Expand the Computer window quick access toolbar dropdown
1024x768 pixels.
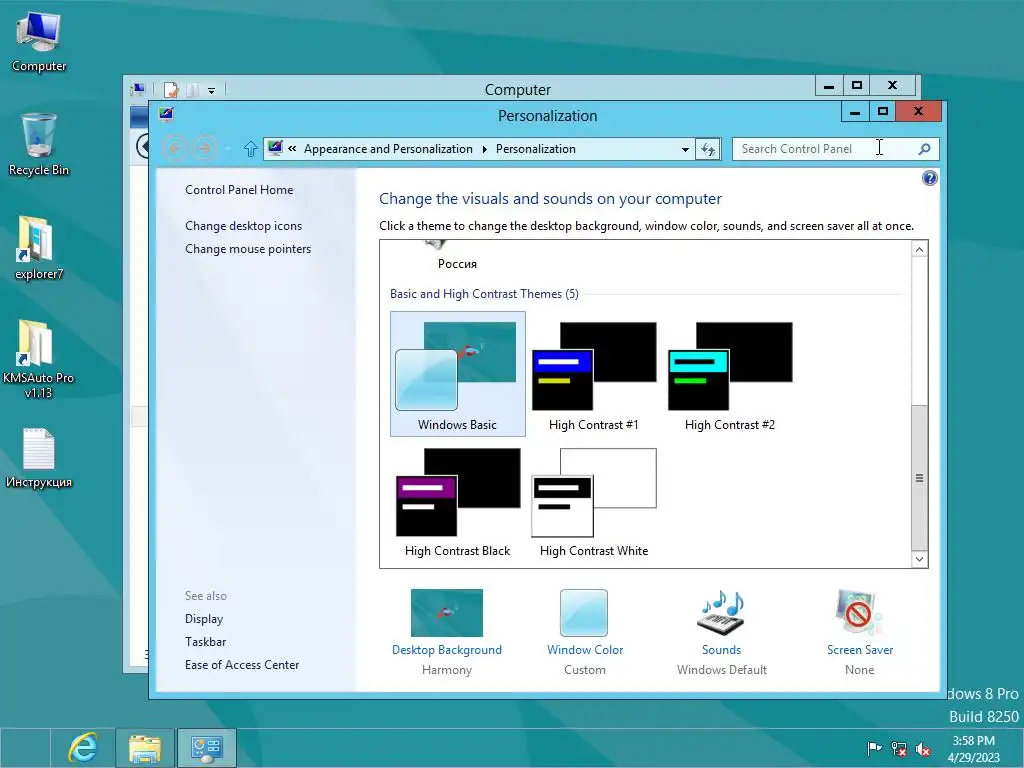pos(212,90)
